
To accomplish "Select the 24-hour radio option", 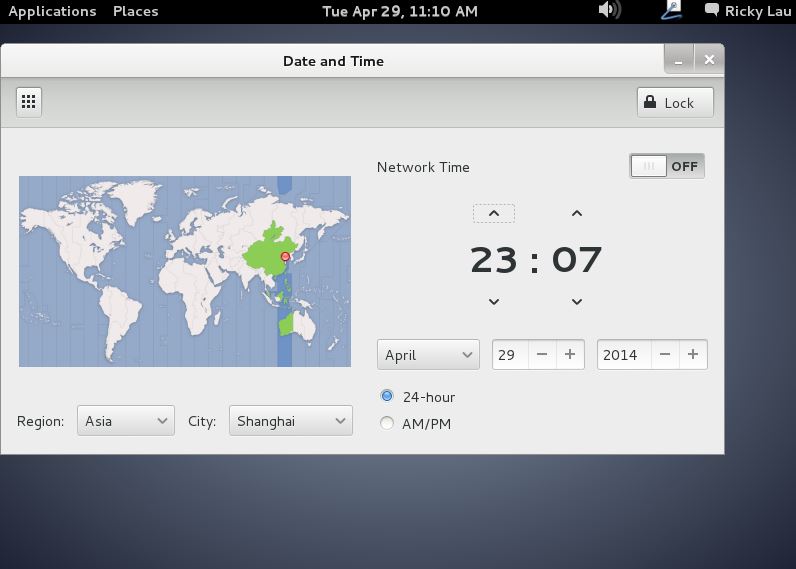I will coord(387,397).
